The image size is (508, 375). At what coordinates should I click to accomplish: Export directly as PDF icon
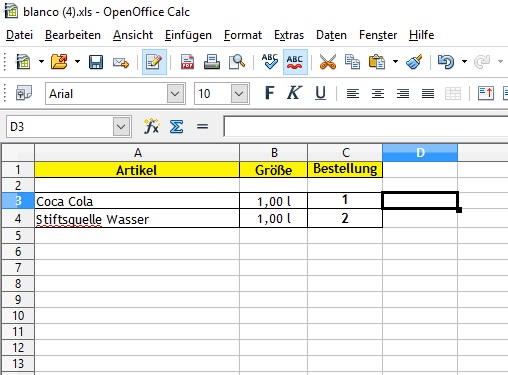tap(187, 62)
